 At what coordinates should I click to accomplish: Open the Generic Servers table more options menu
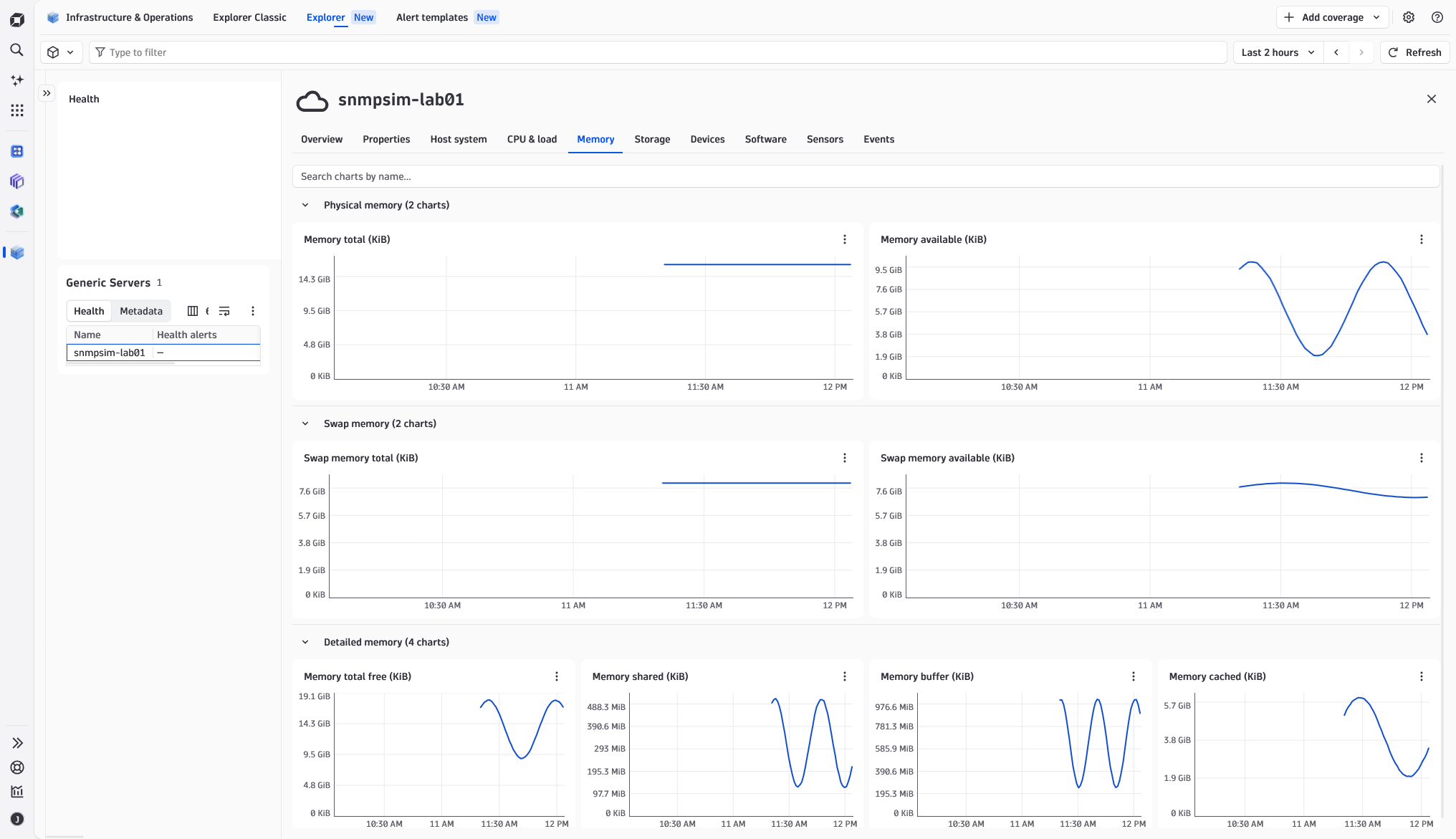[x=252, y=311]
